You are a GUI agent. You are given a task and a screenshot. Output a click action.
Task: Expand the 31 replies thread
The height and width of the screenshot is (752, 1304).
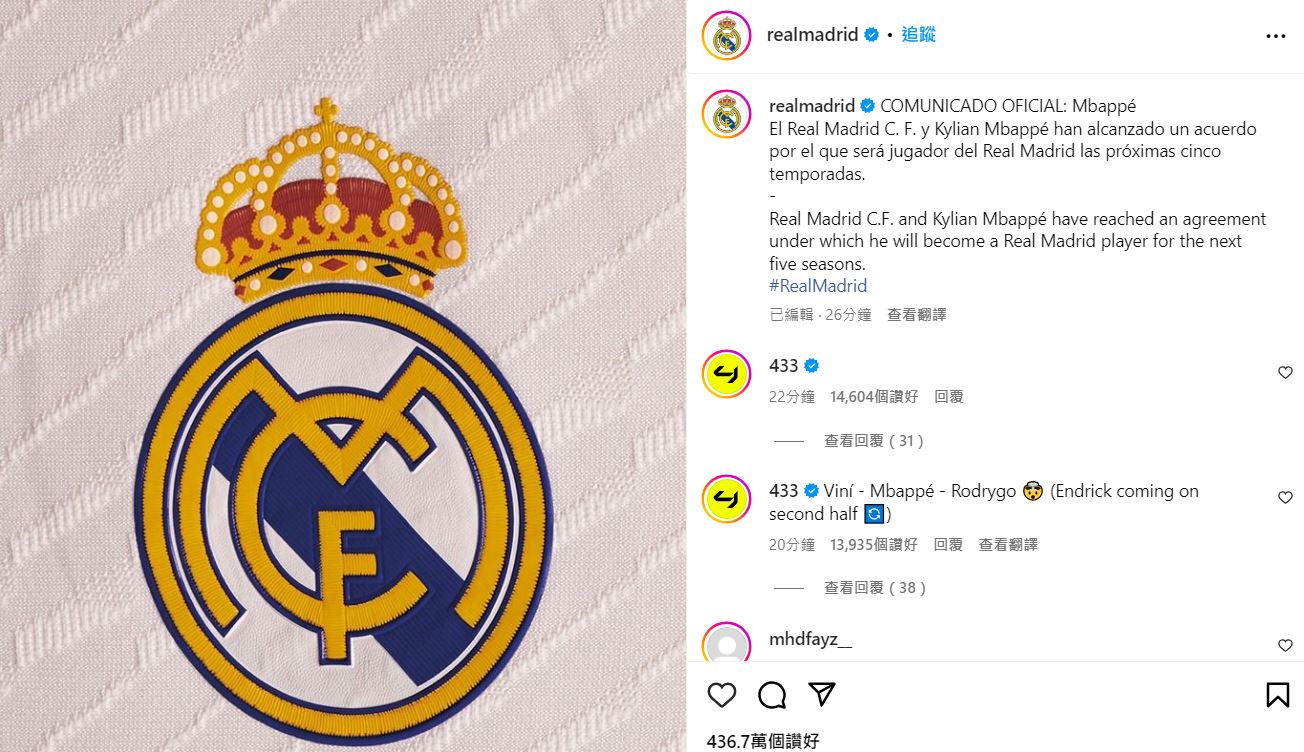[874, 441]
